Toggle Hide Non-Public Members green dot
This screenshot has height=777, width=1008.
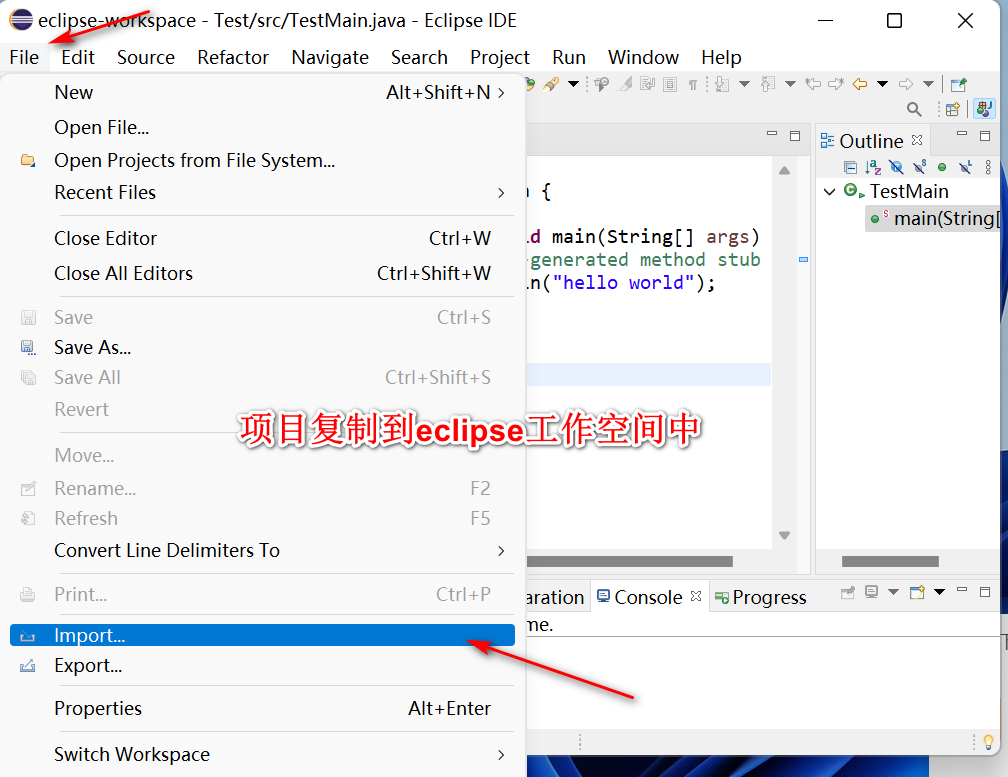coord(942,168)
